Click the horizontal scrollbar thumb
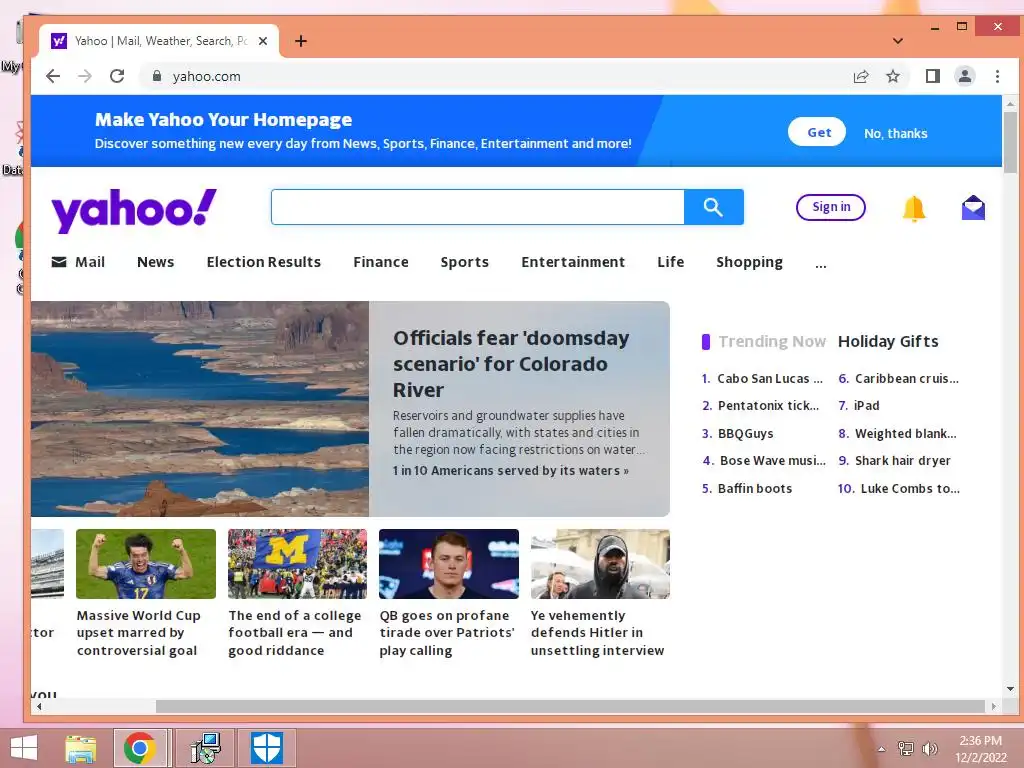This screenshot has width=1024, height=768. click(x=569, y=706)
